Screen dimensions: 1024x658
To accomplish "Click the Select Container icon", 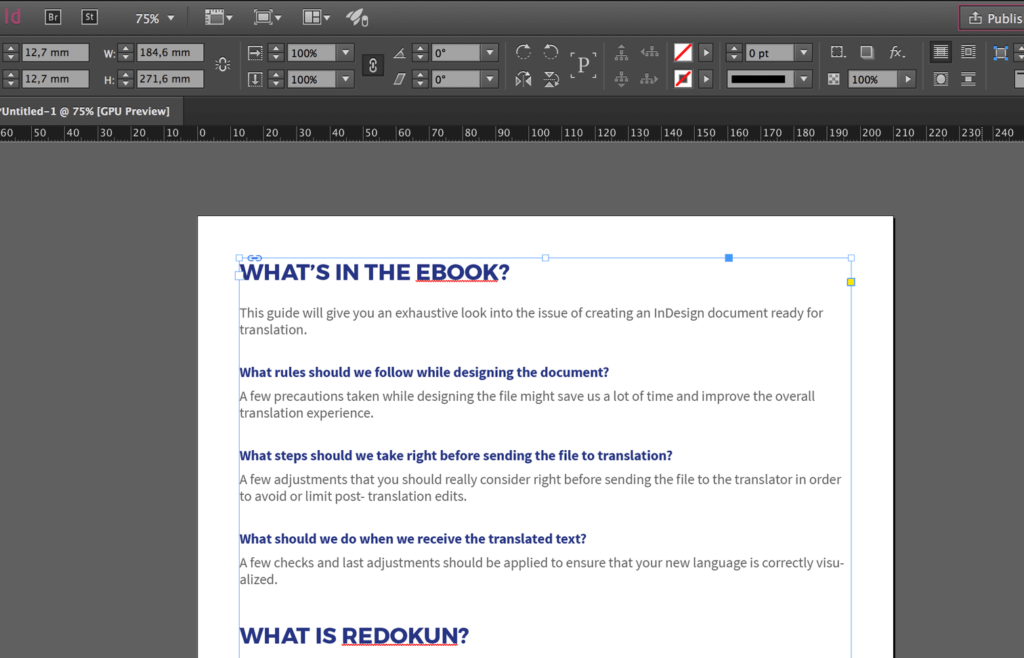I will pos(621,52).
